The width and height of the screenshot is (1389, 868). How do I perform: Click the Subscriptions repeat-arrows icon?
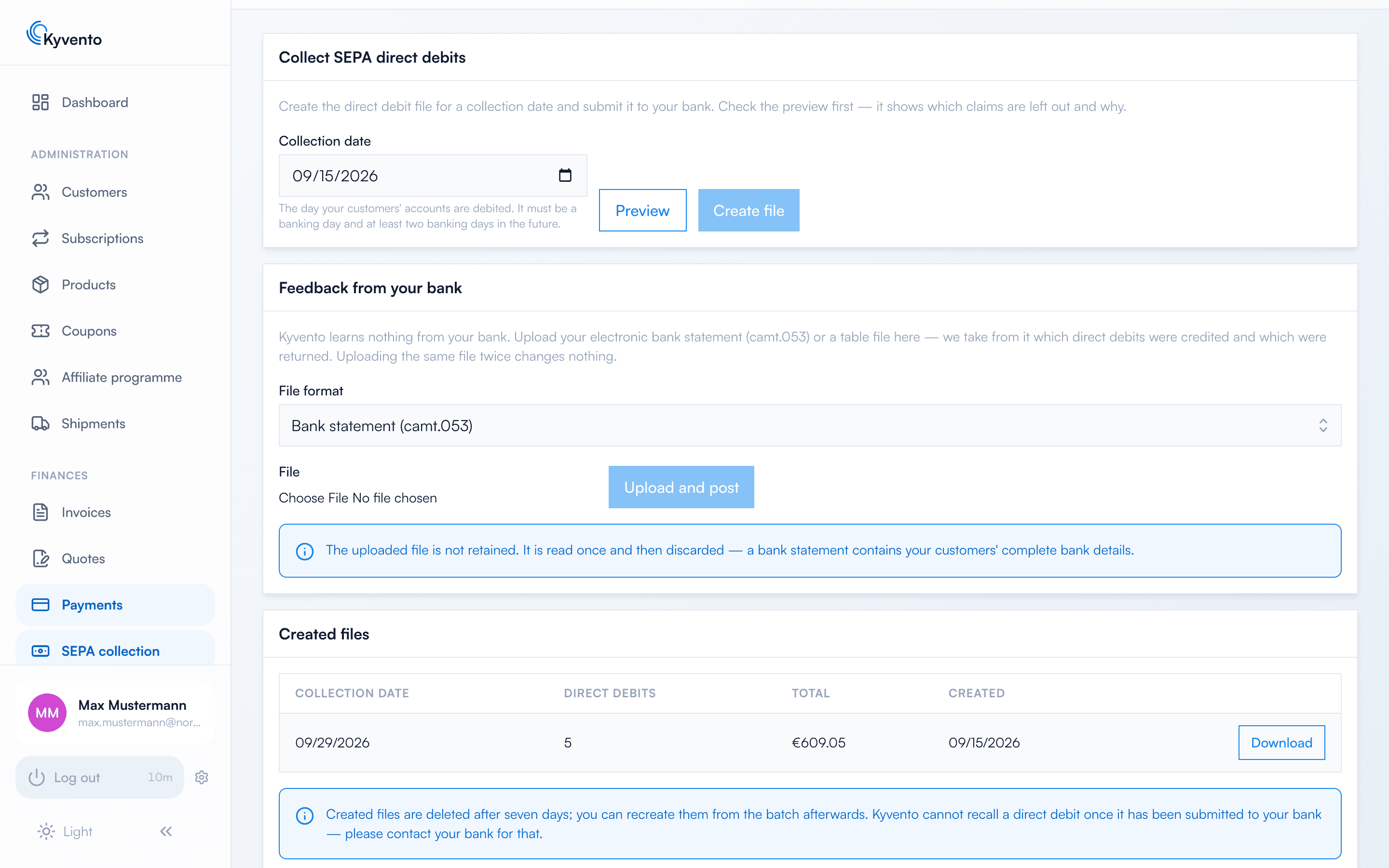pos(40,238)
